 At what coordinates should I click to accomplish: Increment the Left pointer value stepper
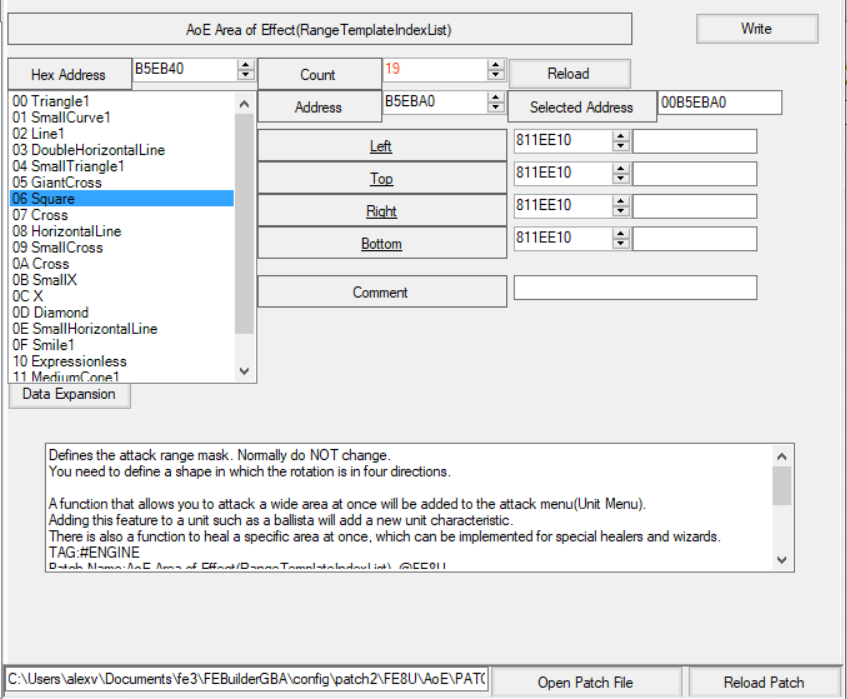[x=621, y=136]
